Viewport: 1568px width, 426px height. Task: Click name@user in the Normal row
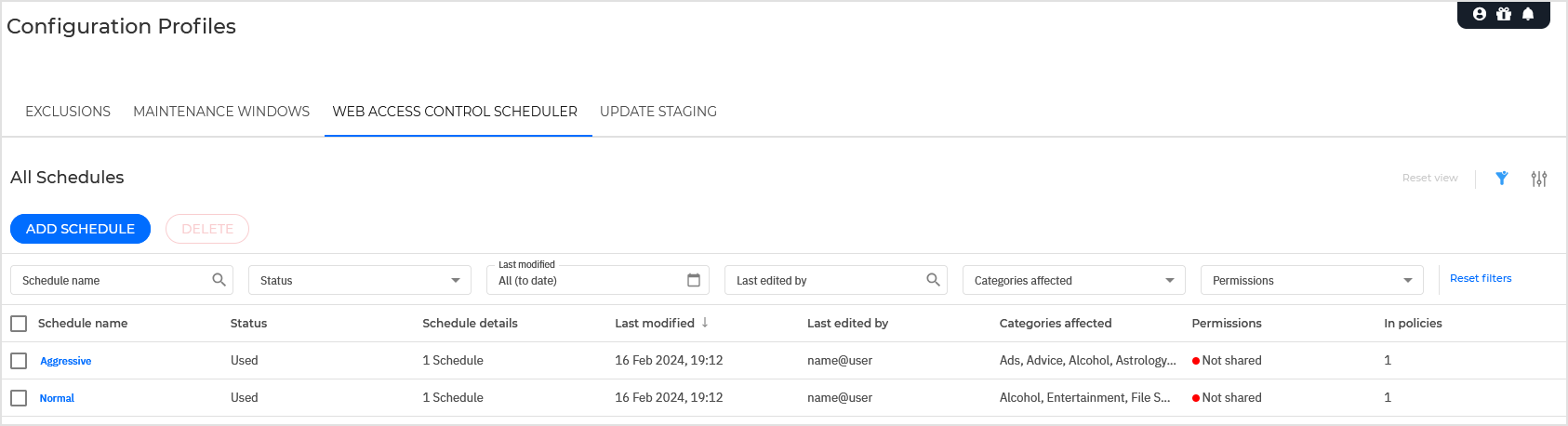(x=840, y=397)
